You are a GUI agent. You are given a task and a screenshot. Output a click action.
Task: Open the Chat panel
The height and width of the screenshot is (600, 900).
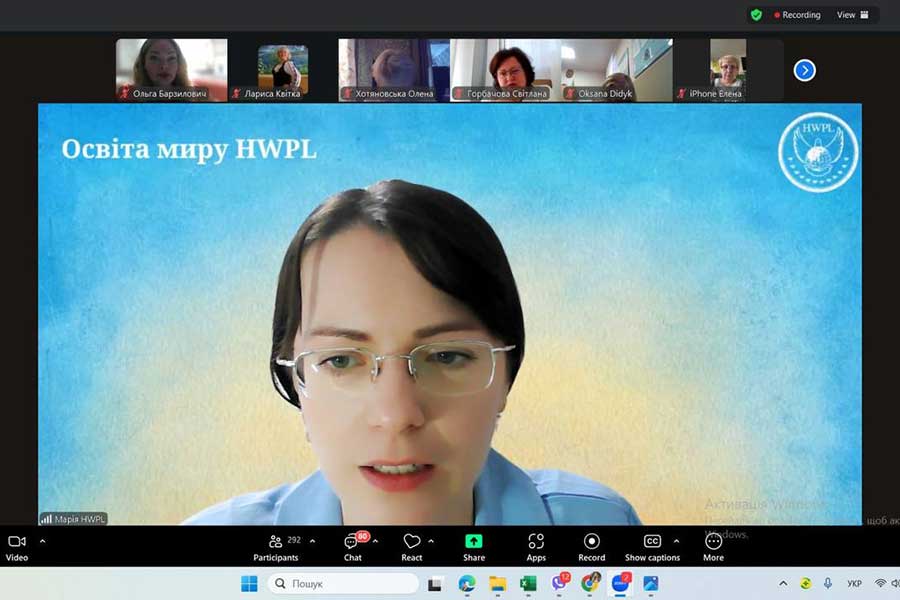[353, 548]
